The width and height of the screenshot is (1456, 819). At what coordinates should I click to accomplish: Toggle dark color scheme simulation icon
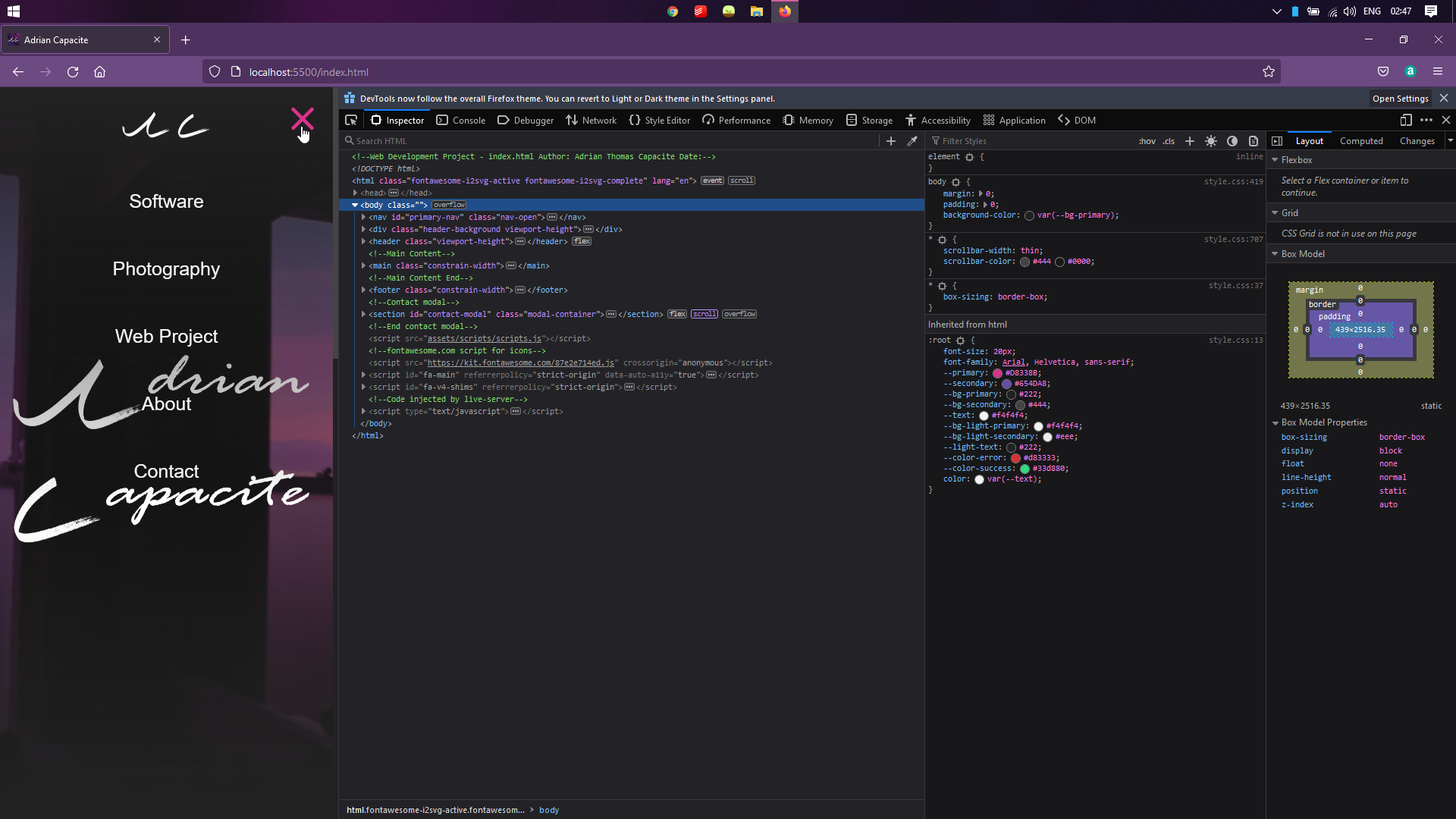pyautogui.click(x=1232, y=141)
